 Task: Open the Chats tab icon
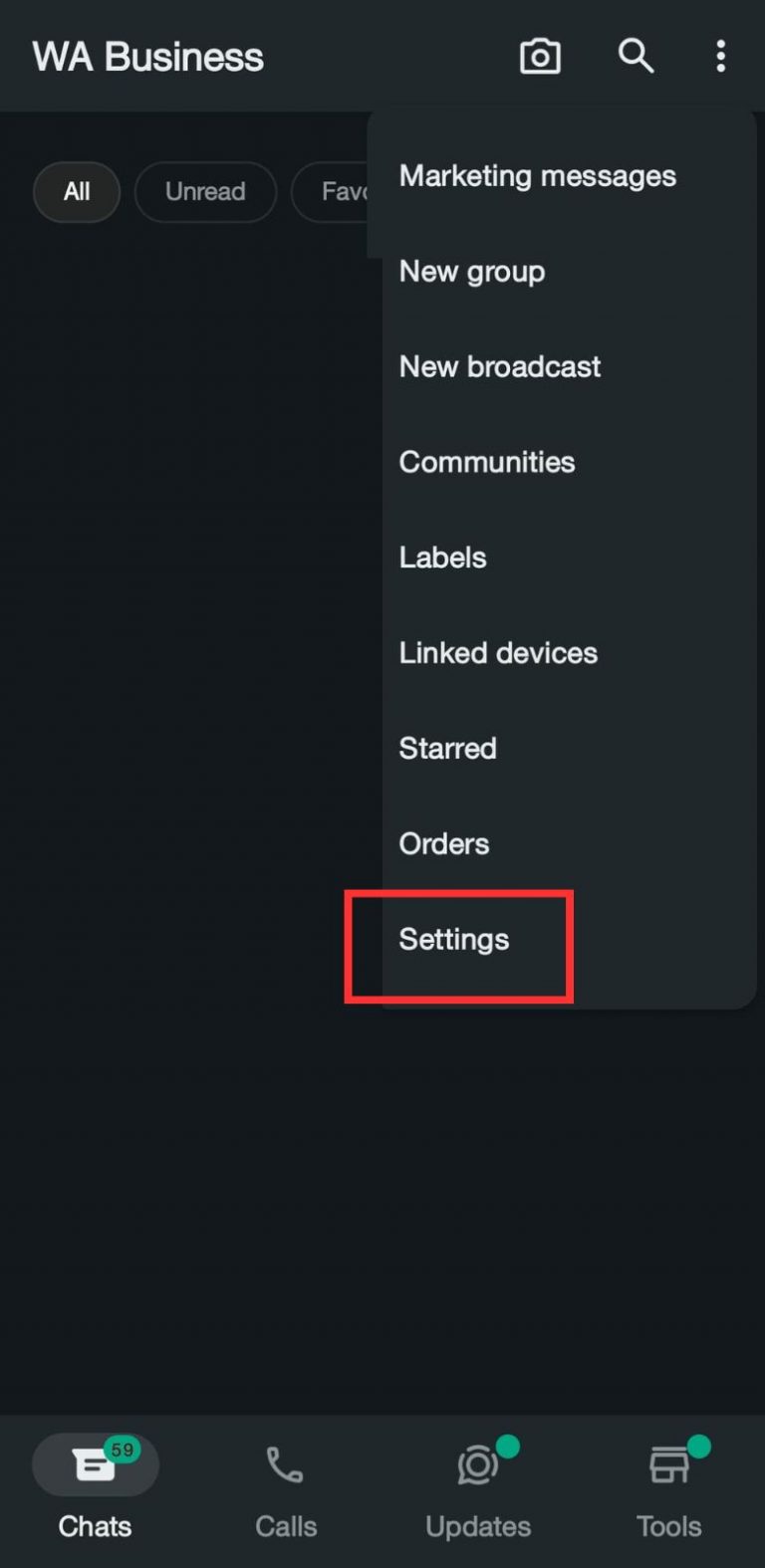95,1465
